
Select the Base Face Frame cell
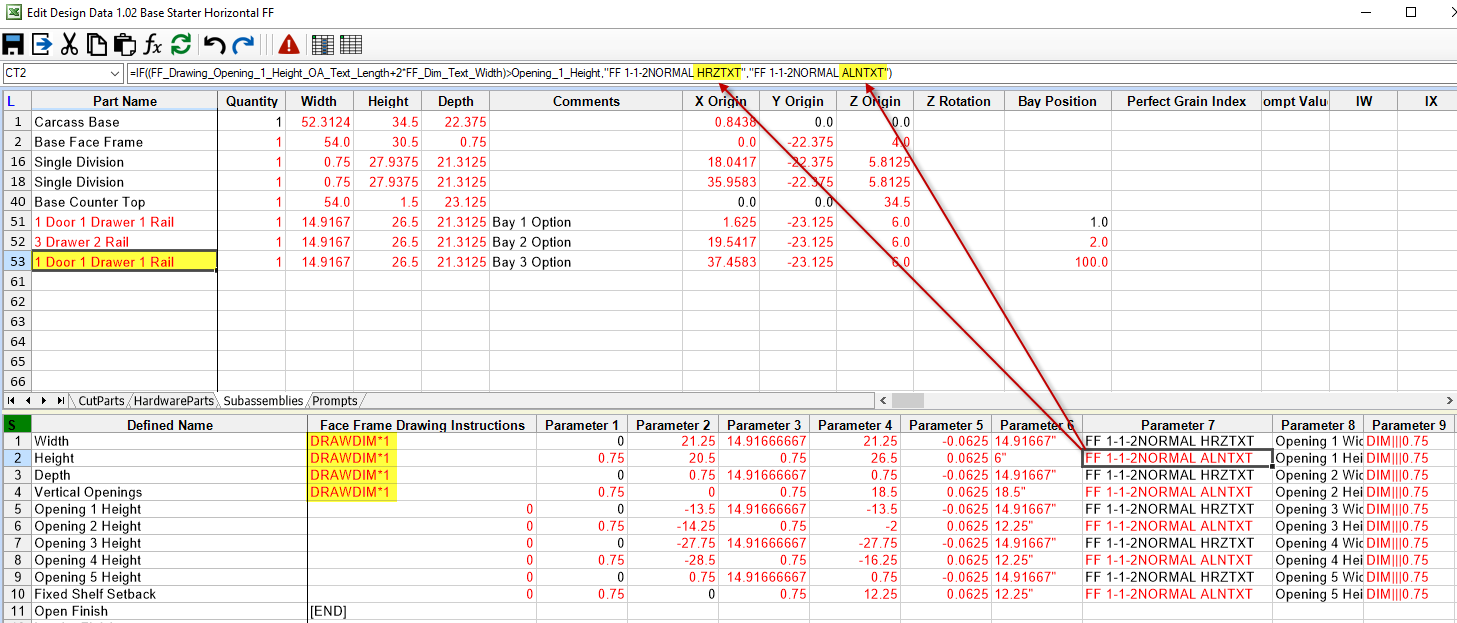(125, 142)
